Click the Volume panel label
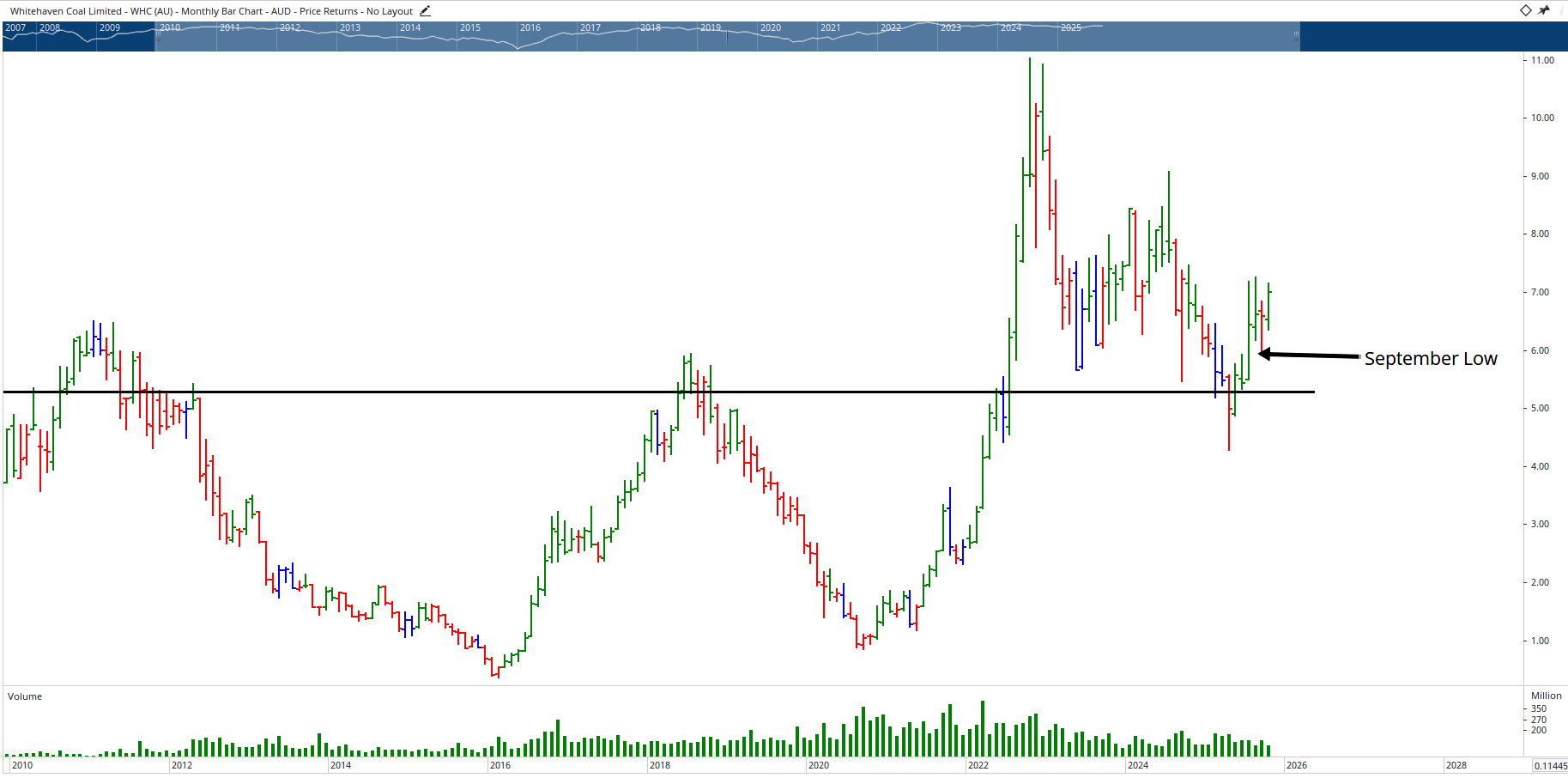1568x778 pixels. pyautogui.click(x=25, y=696)
